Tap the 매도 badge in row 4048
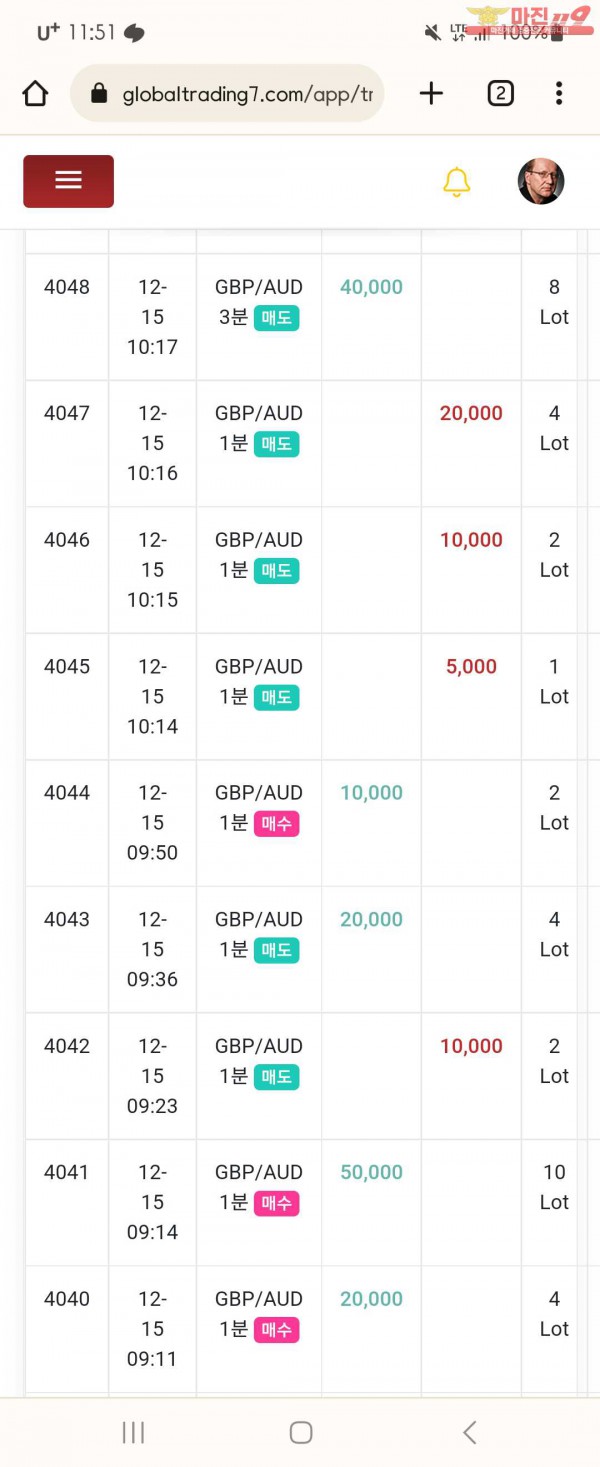The width and height of the screenshot is (600, 1467). pos(276,317)
